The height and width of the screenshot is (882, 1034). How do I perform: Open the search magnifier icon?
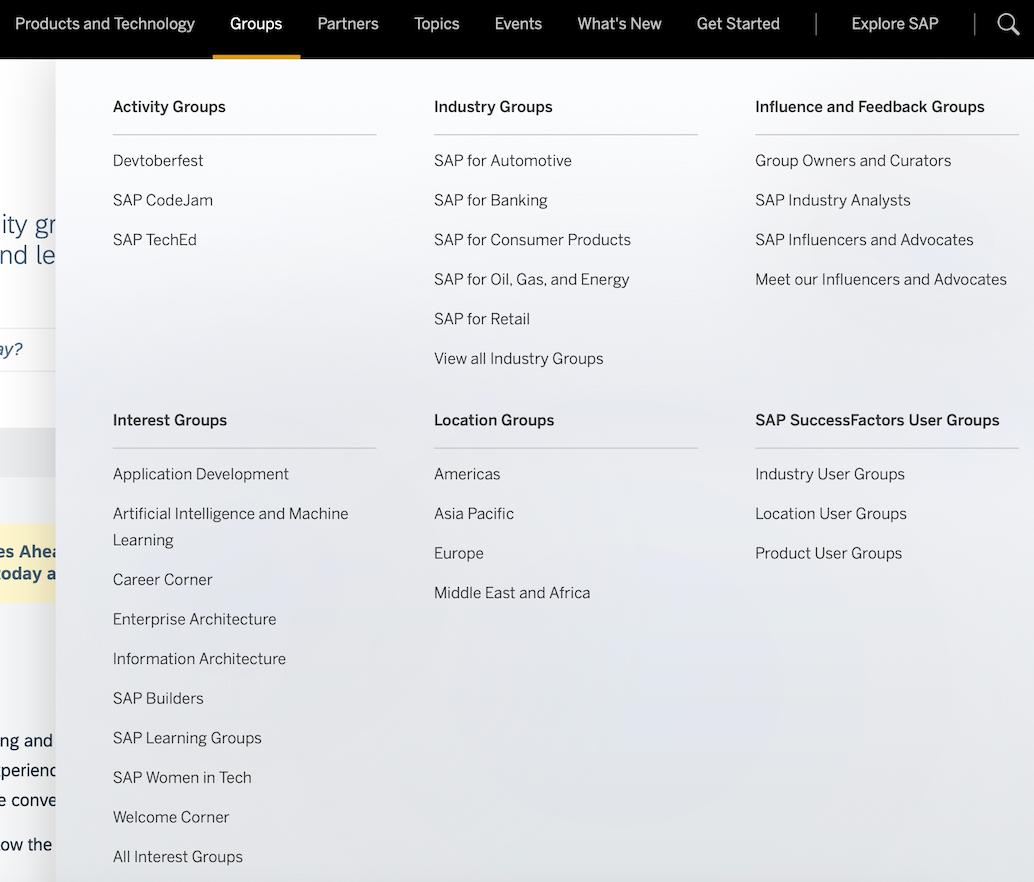point(1008,24)
